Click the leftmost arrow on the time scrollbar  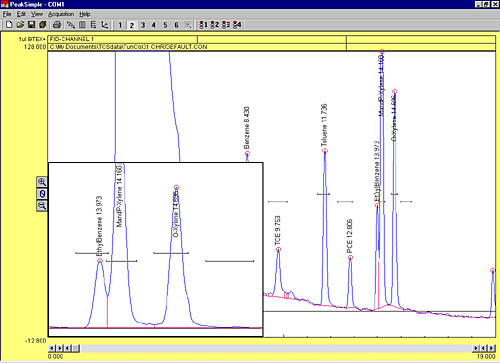coord(52,348)
